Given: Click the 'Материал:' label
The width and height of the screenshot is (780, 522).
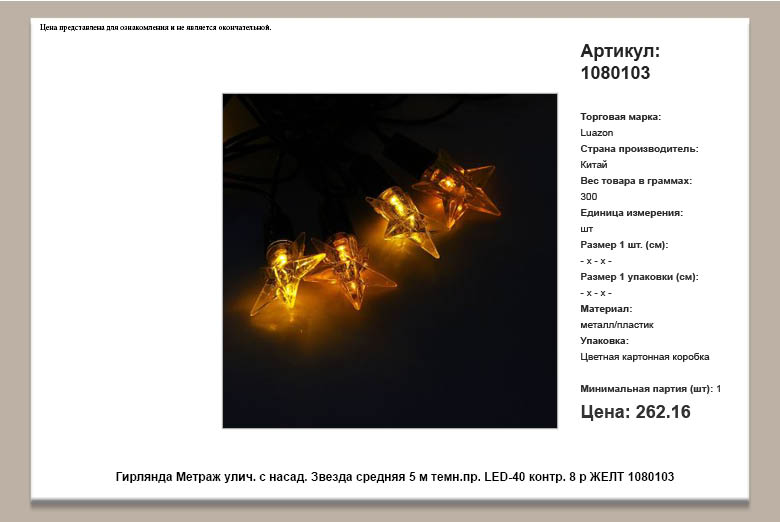Looking at the screenshot, I should (x=606, y=309).
